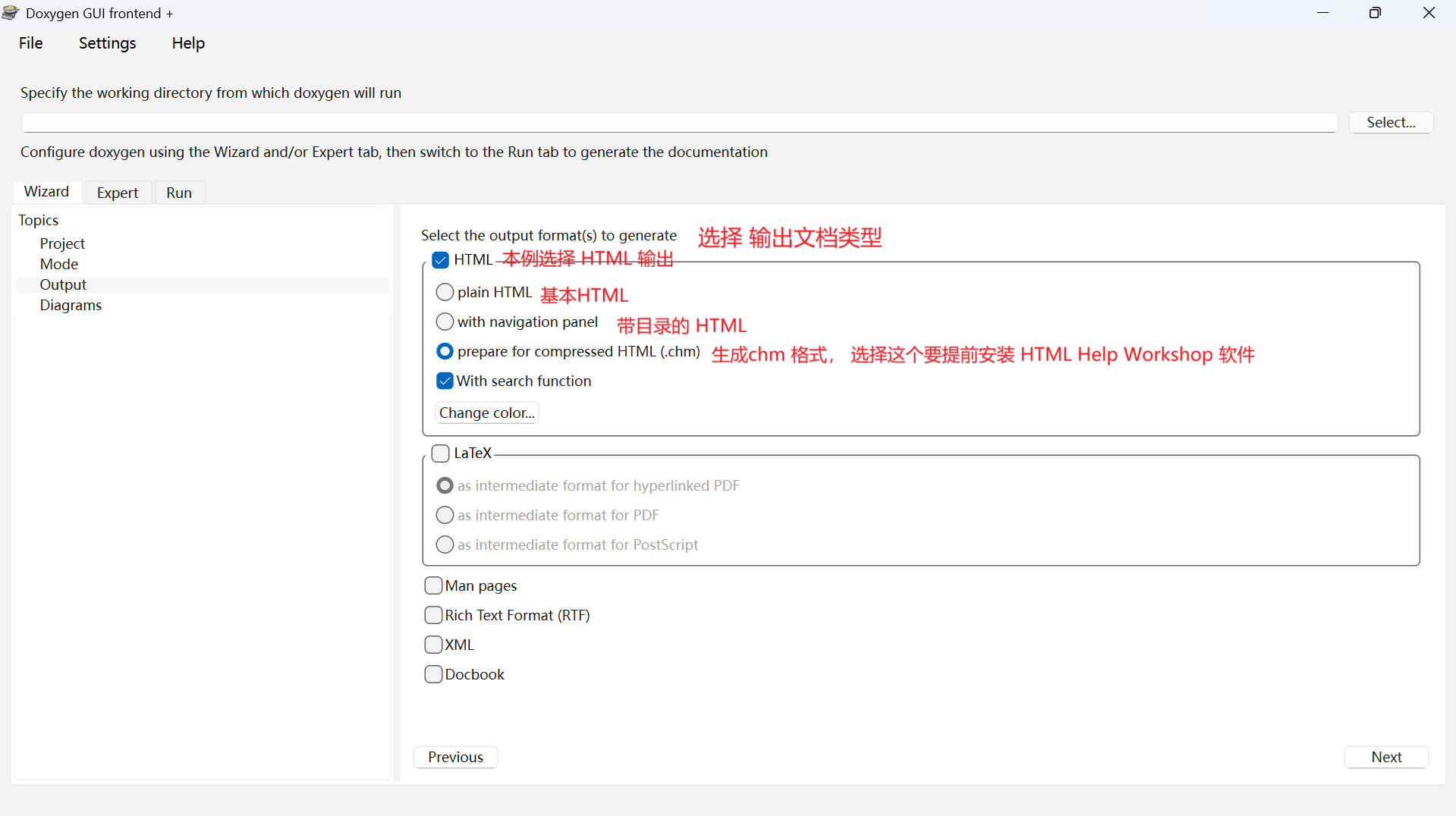Enable the XML output checkbox

point(433,645)
